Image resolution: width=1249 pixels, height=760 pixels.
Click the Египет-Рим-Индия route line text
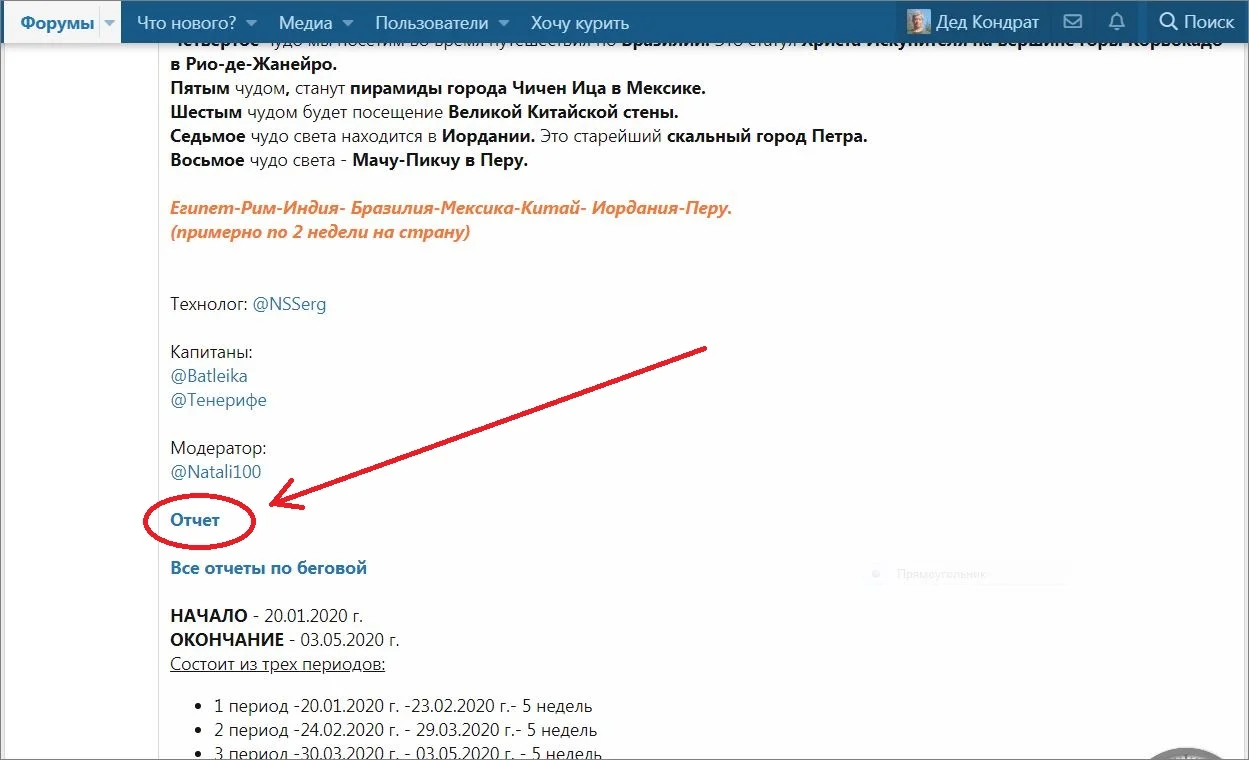[451, 209]
